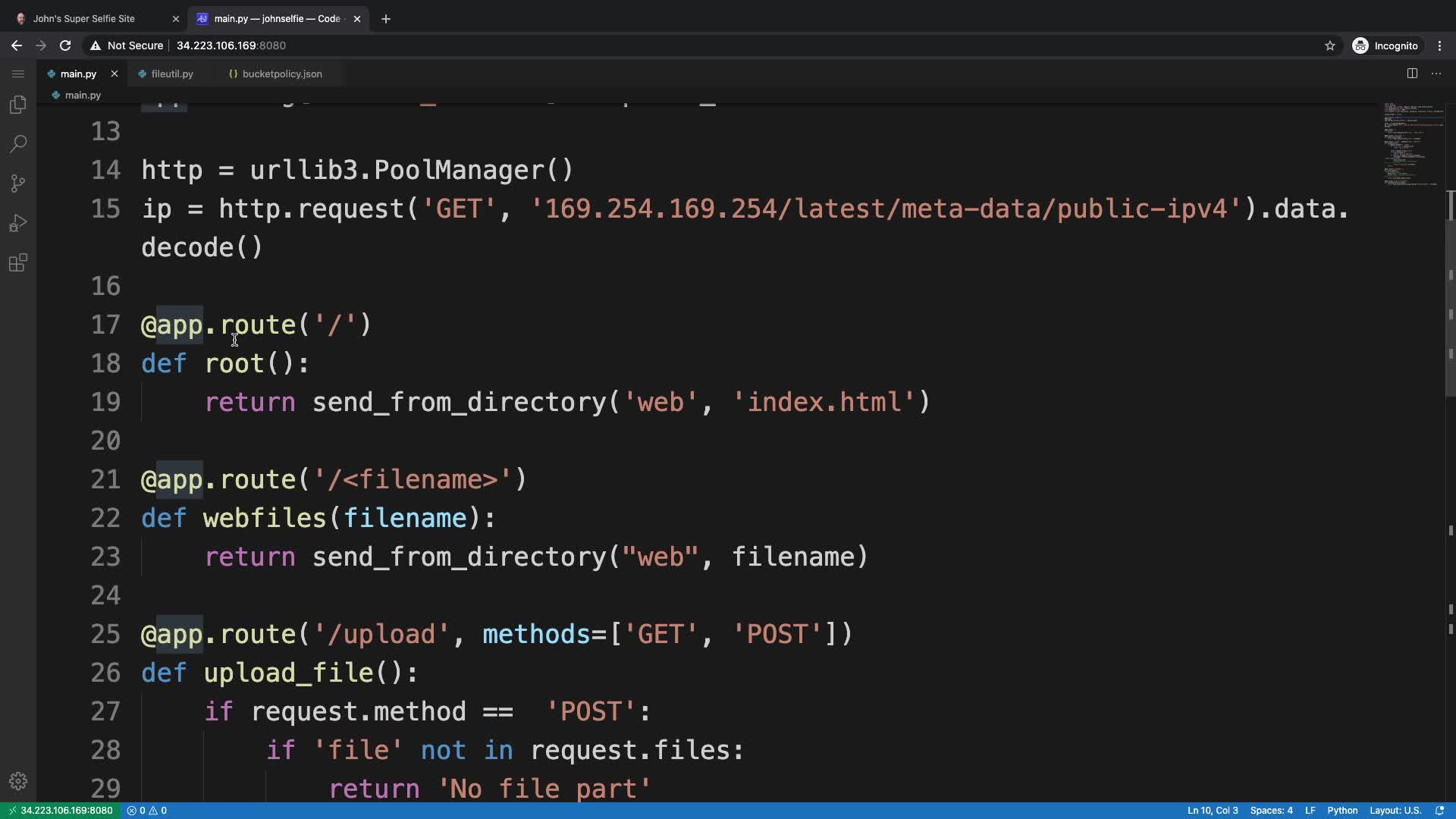Open the Search view in the activity bar

pos(18,144)
